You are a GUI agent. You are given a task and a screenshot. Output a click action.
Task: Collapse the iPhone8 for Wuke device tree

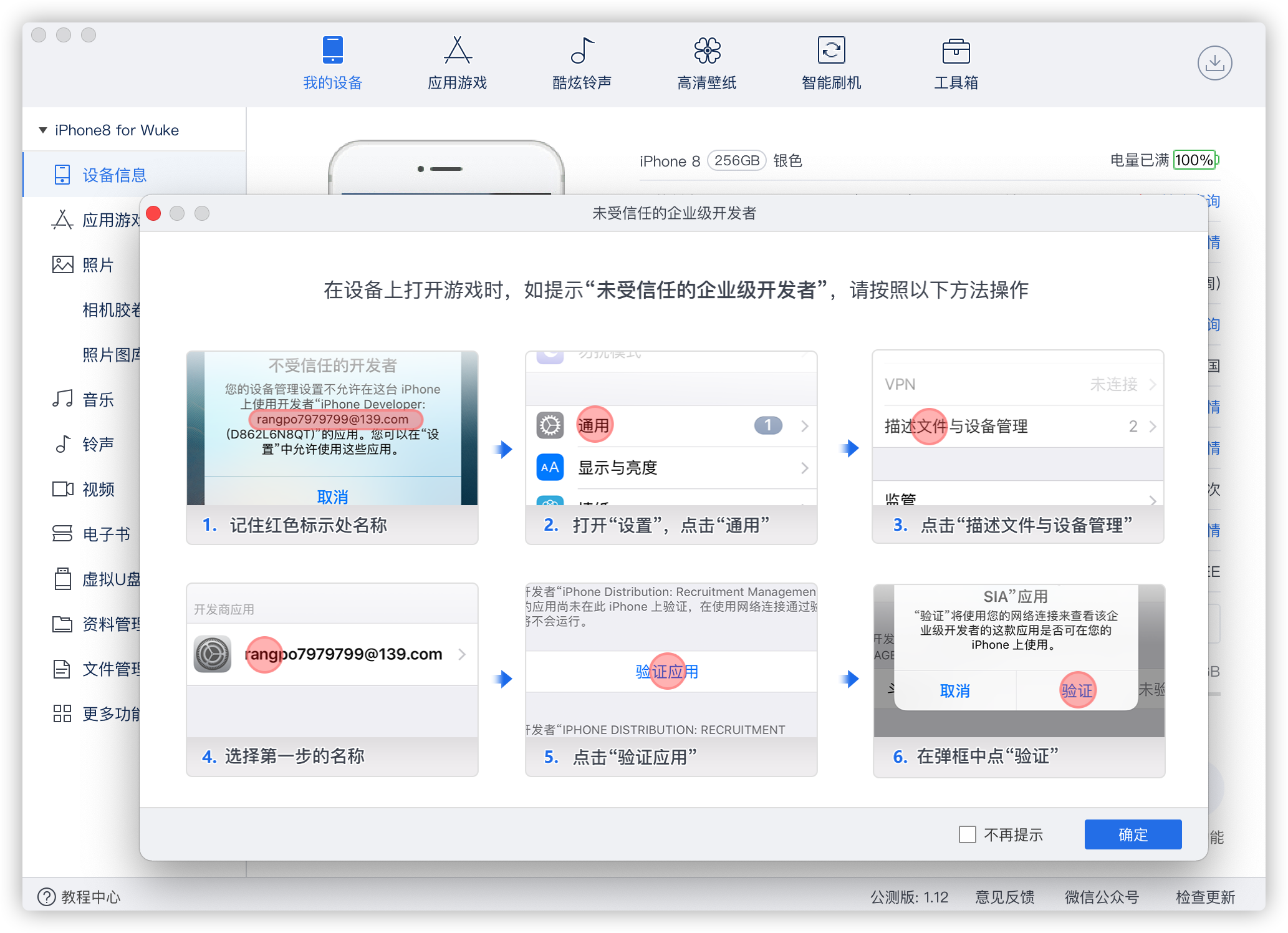tap(43, 130)
